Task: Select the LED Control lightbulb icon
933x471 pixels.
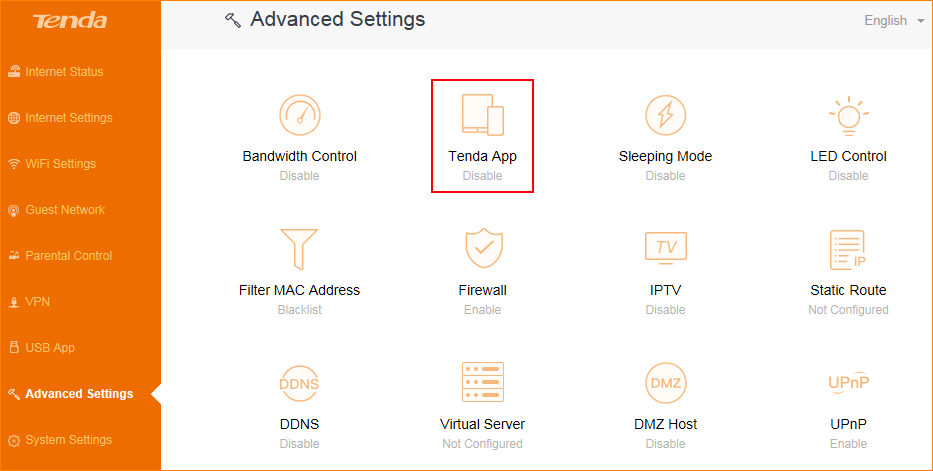Action: tap(848, 116)
